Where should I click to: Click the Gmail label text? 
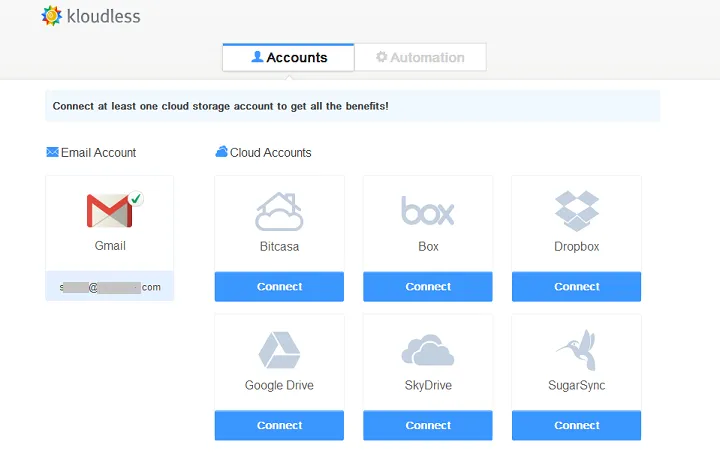tap(110, 246)
